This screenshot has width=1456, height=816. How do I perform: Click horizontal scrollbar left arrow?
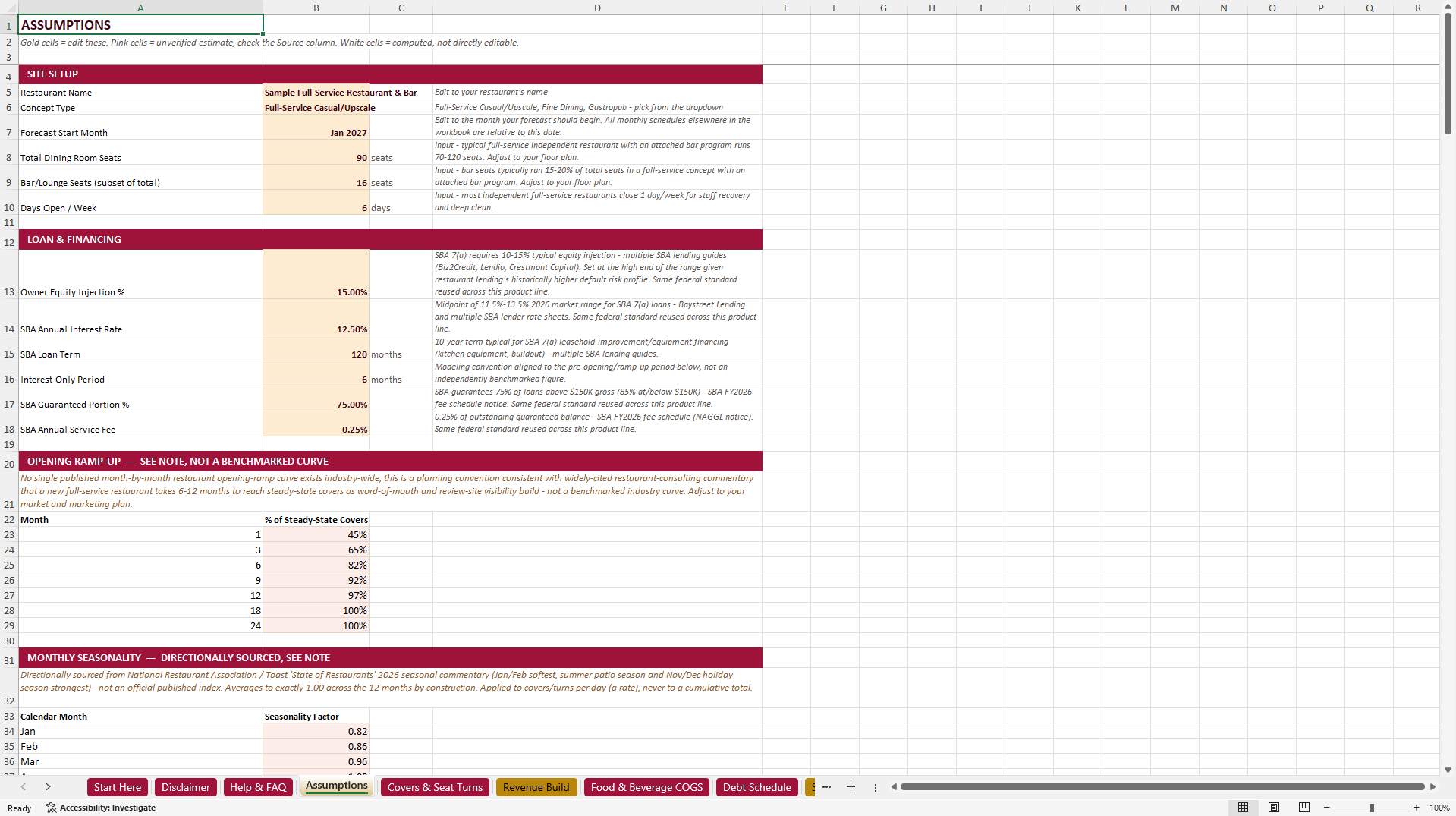point(894,787)
